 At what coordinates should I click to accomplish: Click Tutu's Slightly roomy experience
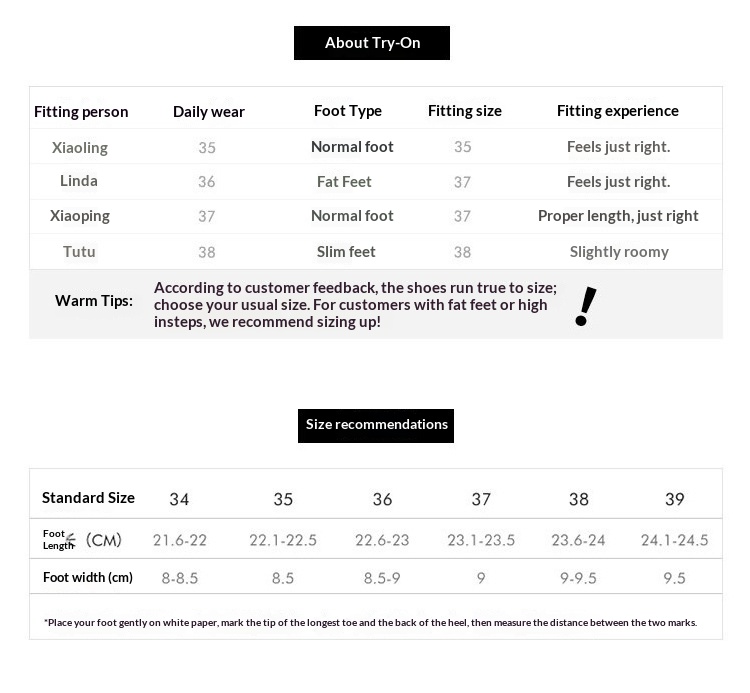tap(619, 252)
